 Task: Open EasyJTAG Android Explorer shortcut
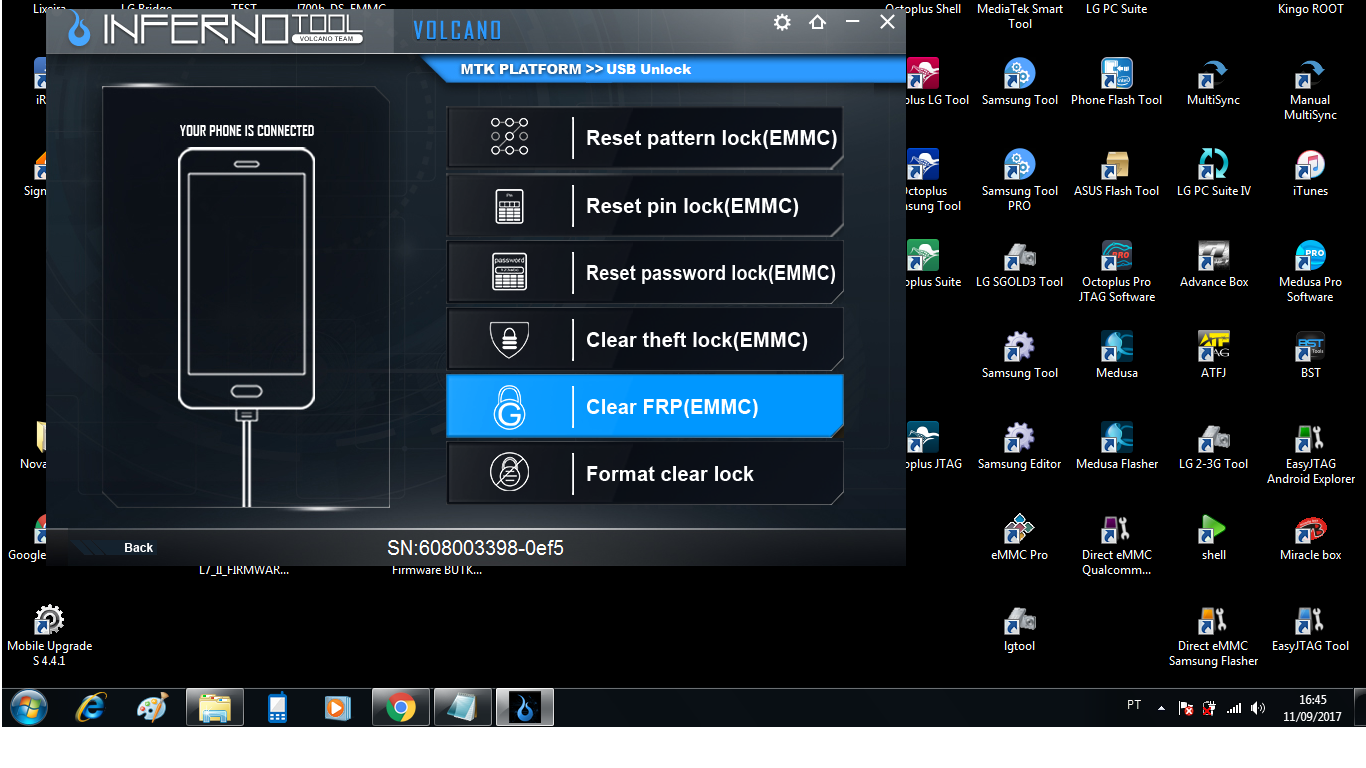(x=1310, y=453)
